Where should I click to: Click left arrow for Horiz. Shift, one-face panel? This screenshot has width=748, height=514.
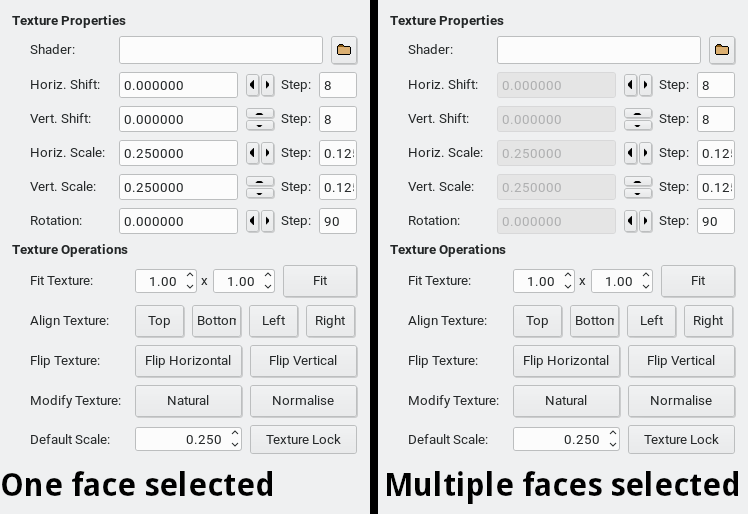tap(253, 86)
